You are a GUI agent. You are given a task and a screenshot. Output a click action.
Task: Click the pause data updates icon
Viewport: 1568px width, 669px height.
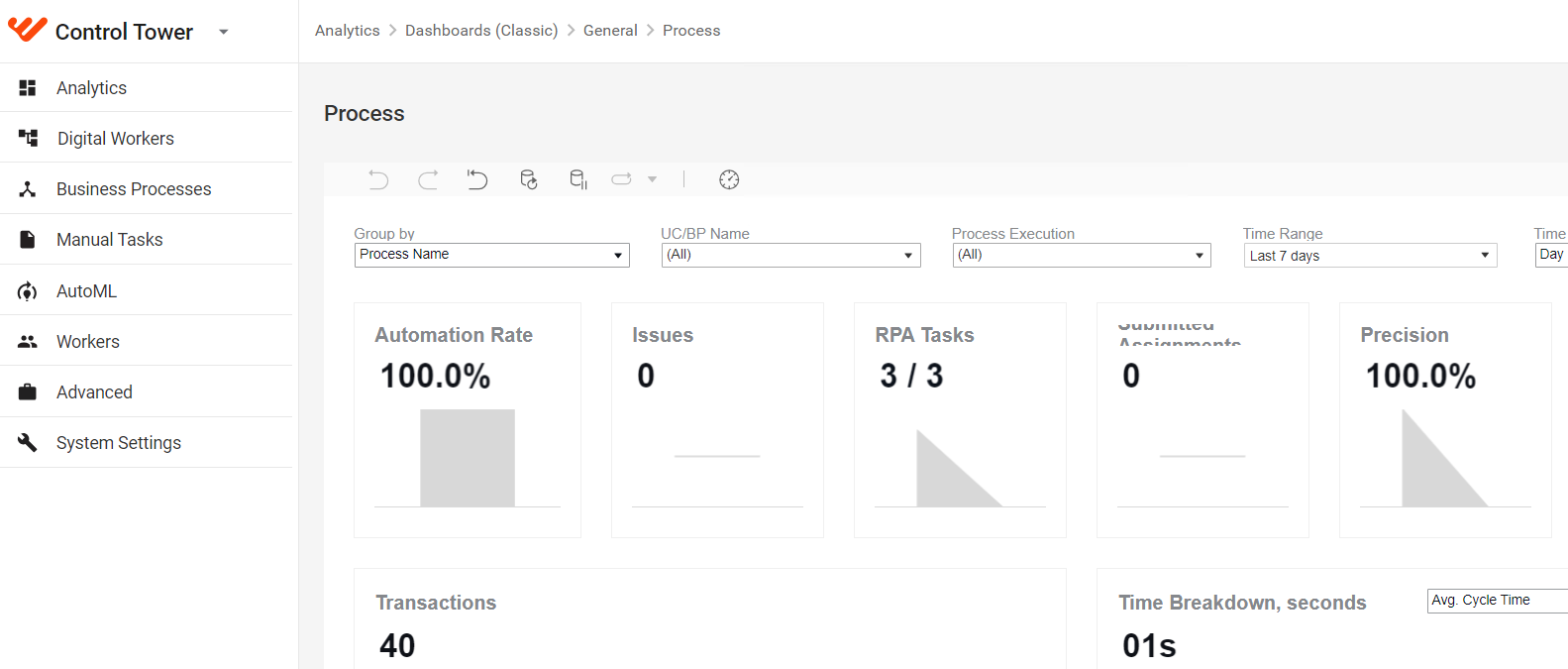[x=578, y=179]
